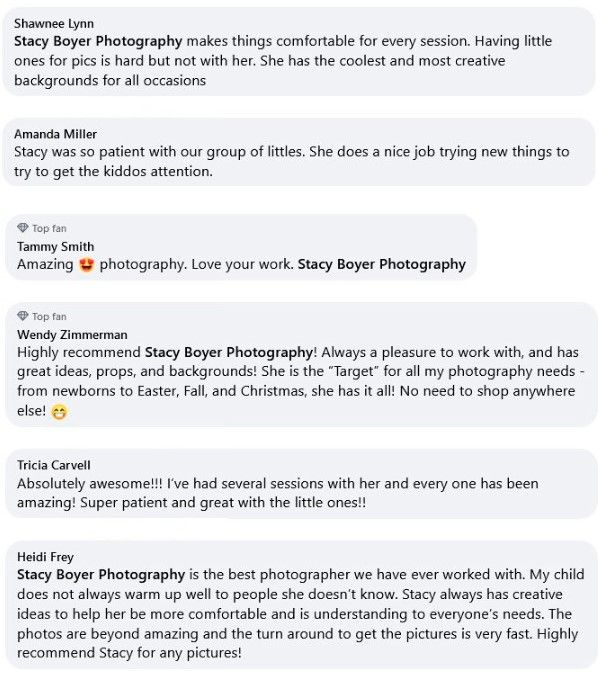Click Stacy Boyer Photography tag in Wendy Zimmerman's comment
The height and width of the screenshot is (679, 604).
229,352
